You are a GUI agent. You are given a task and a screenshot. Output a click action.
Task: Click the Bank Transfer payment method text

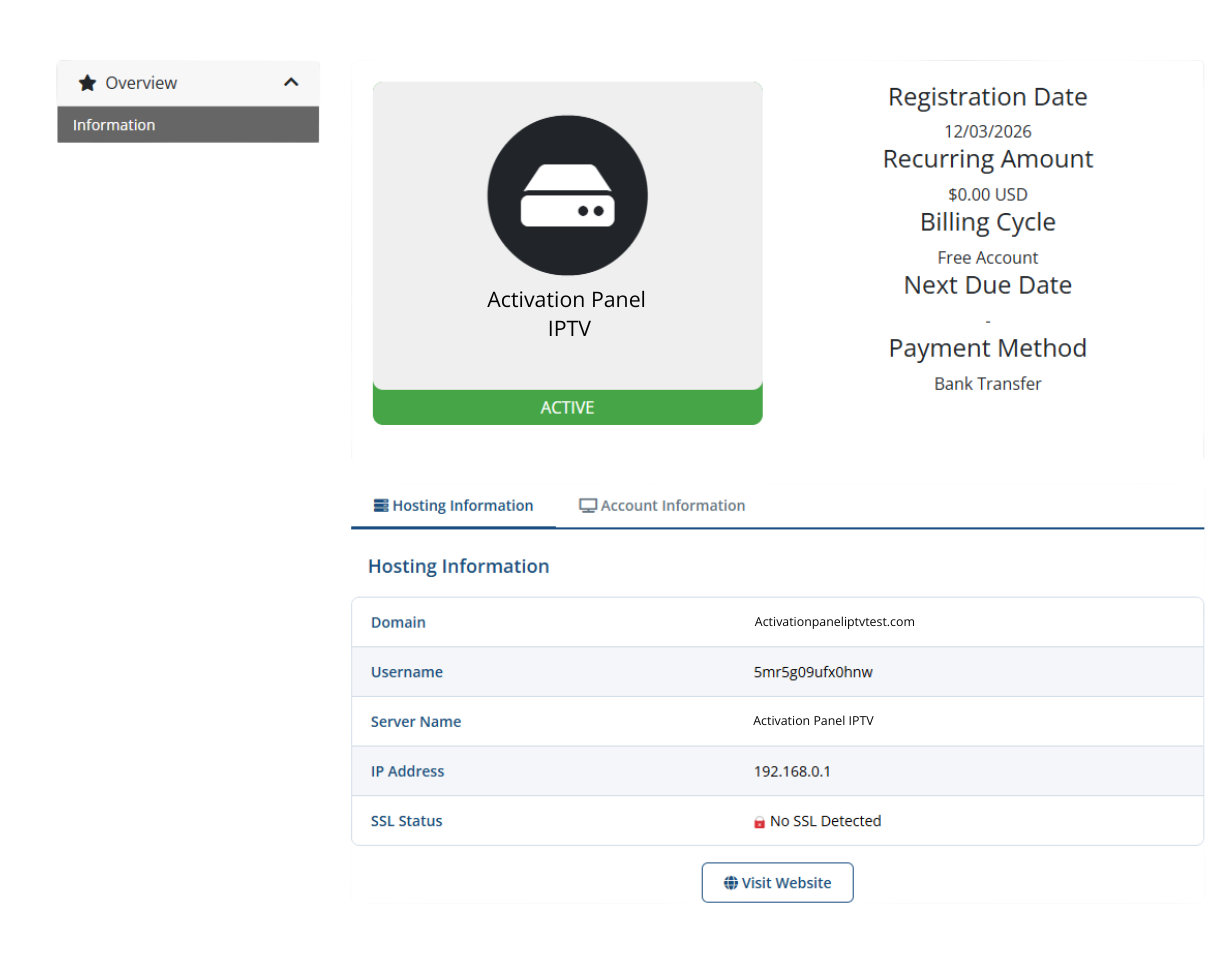pos(987,384)
